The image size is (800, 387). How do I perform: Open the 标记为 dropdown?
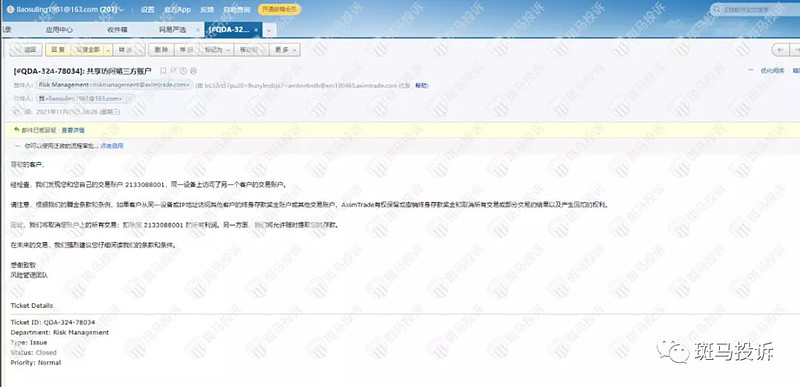click(217, 49)
